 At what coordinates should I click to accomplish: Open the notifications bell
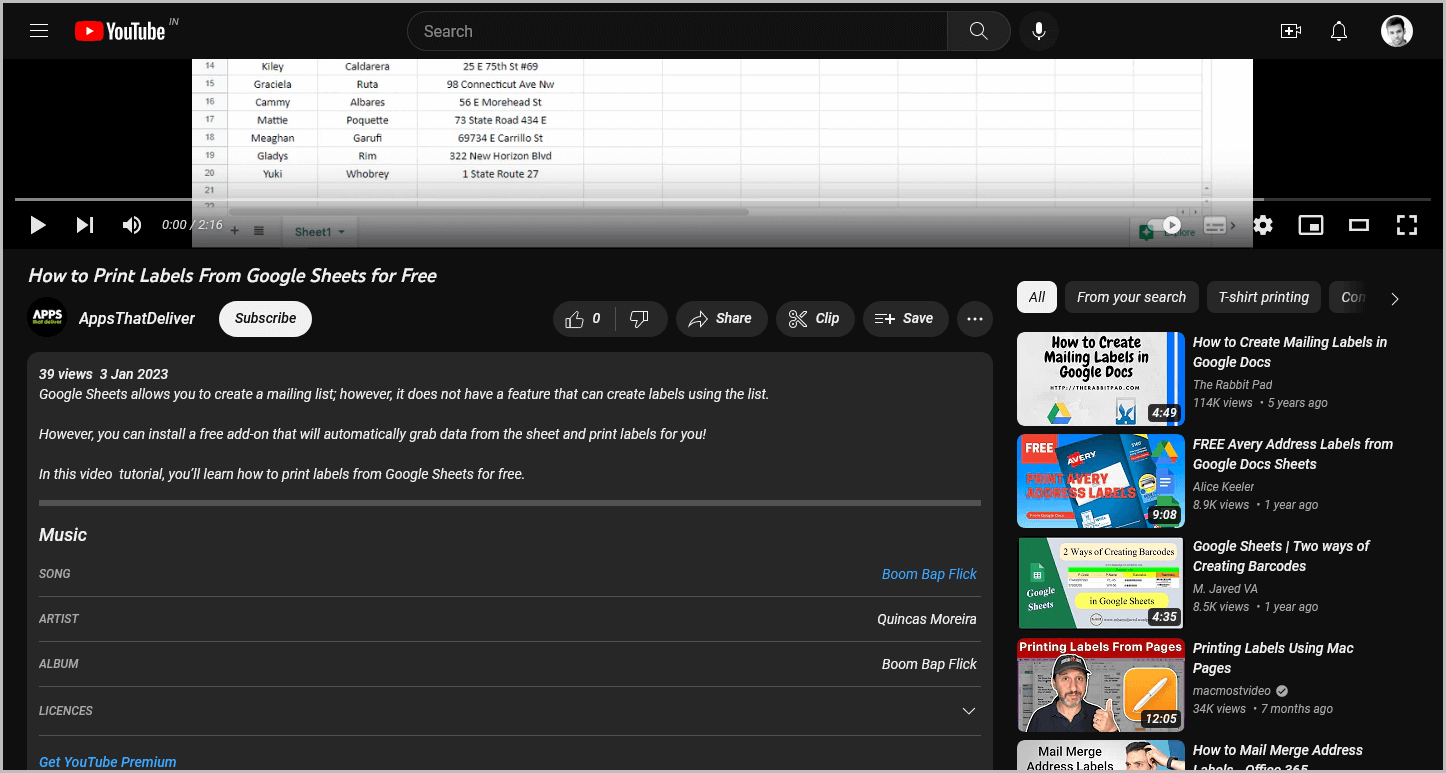coord(1339,31)
